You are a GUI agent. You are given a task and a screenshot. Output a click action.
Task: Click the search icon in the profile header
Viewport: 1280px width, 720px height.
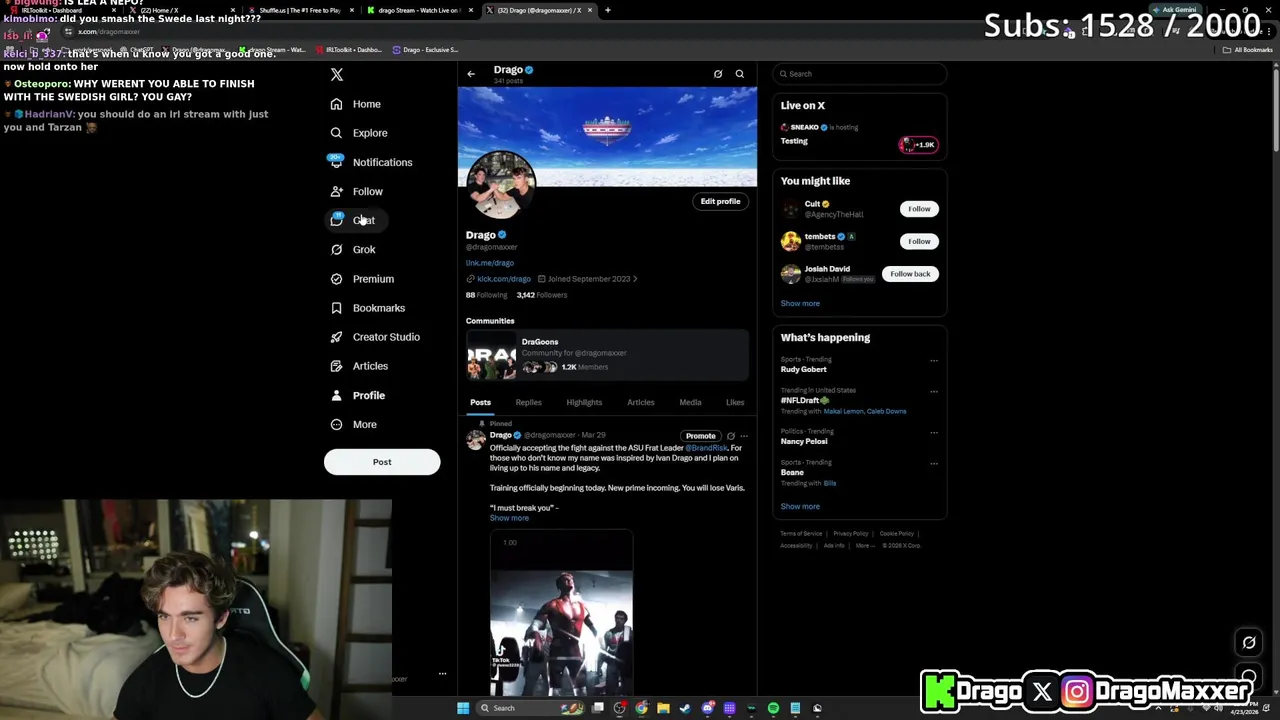tap(740, 74)
